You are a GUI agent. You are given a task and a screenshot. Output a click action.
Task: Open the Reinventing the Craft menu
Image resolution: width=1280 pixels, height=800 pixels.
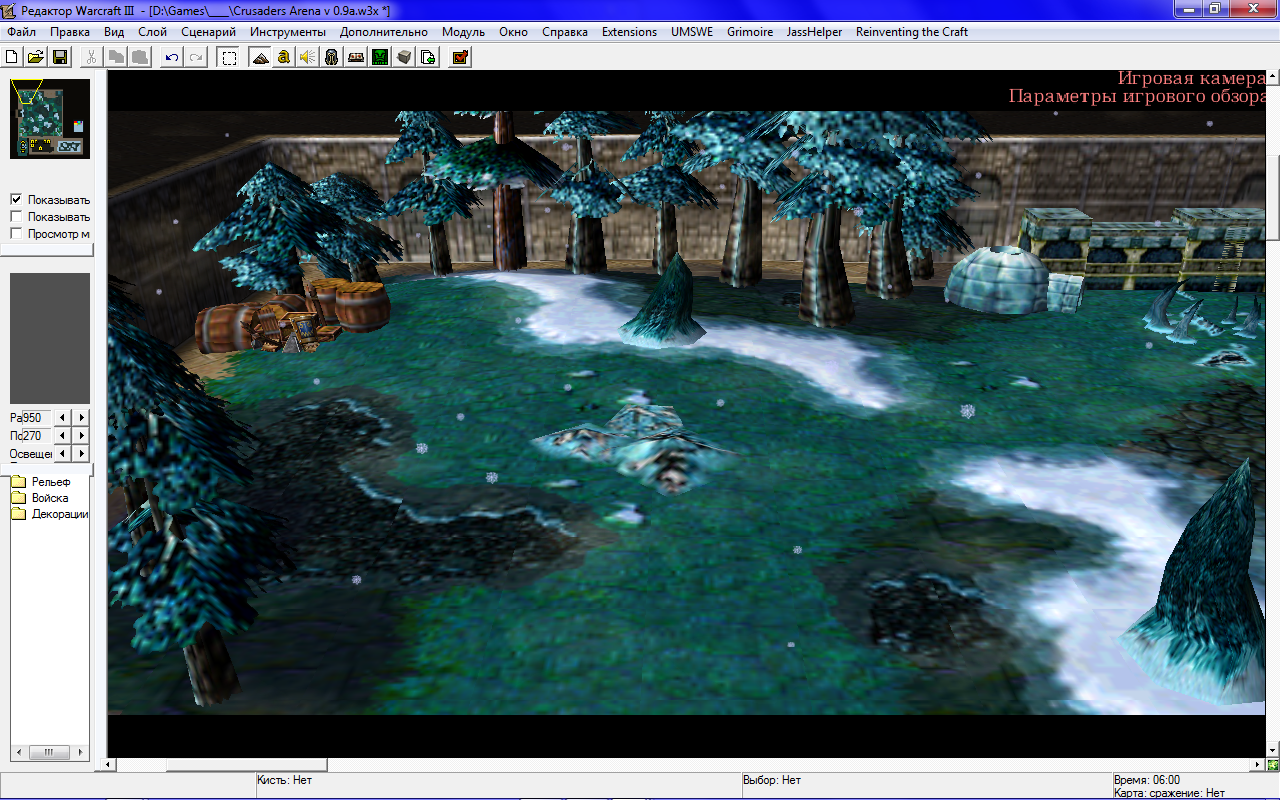pos(912,32)
